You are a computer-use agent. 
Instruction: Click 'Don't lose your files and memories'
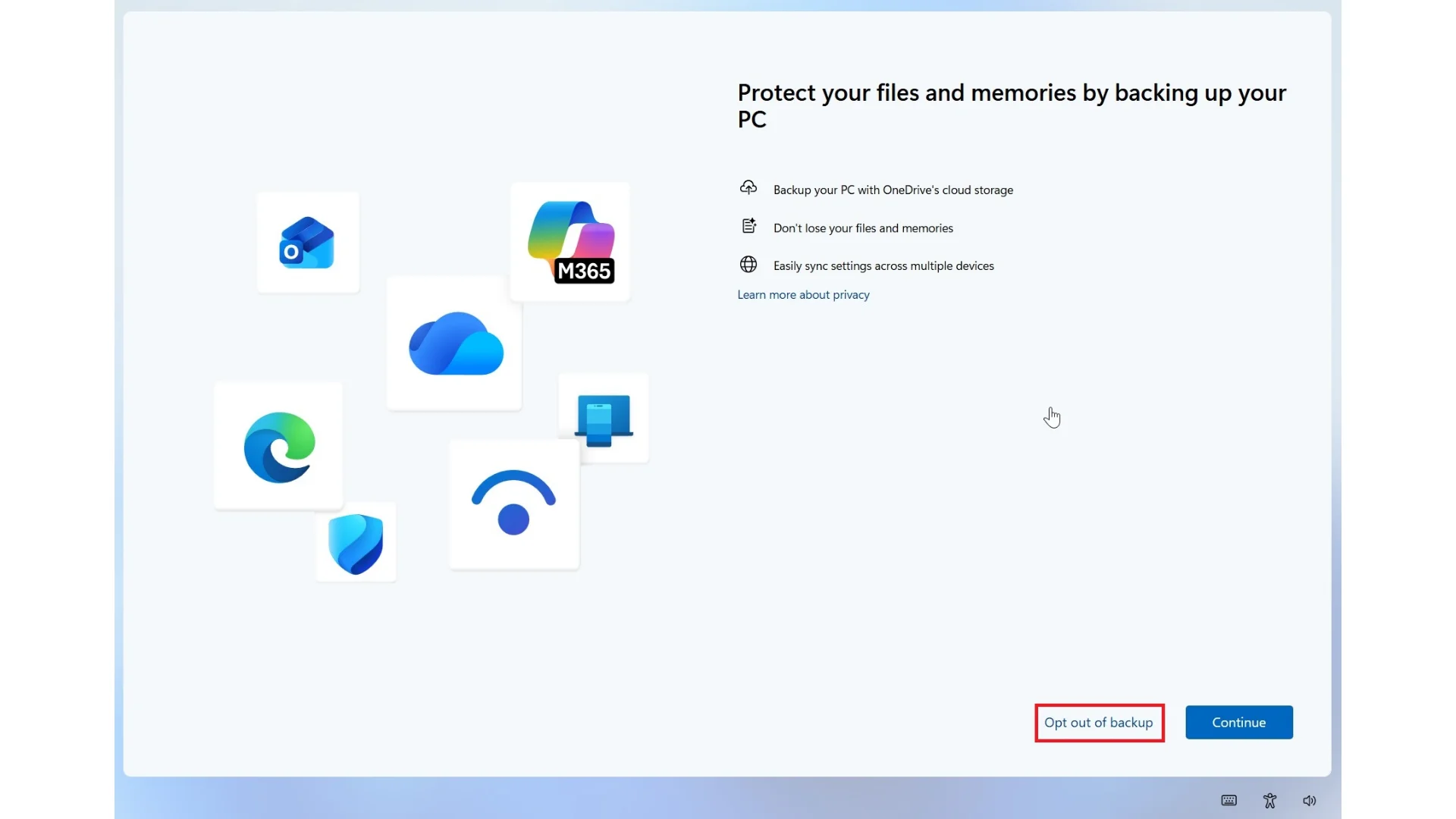coord(863,228)
